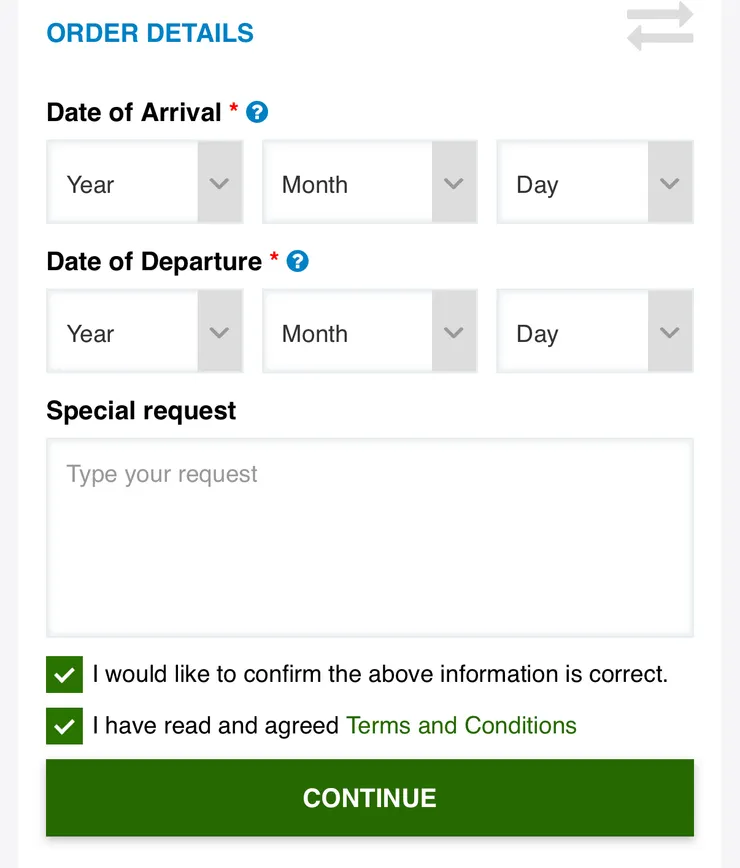The image size is (740, 868).
Task: Click the "I have read and agreed" text
Action: (216, 726)
